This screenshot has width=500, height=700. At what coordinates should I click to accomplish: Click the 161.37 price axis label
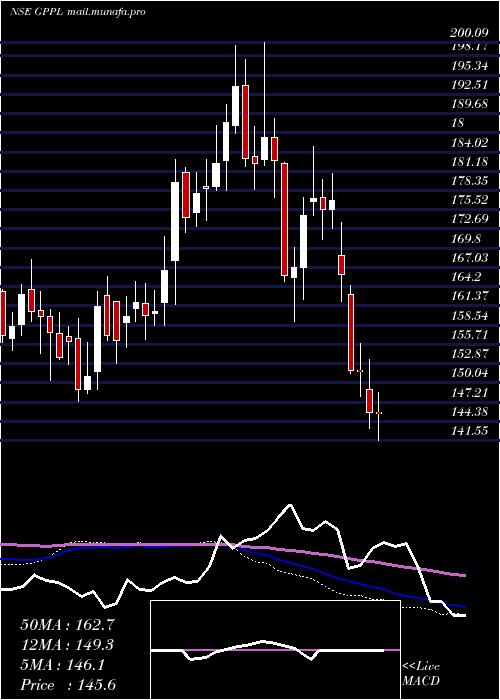pyautogui.click(x=469, y=296)
